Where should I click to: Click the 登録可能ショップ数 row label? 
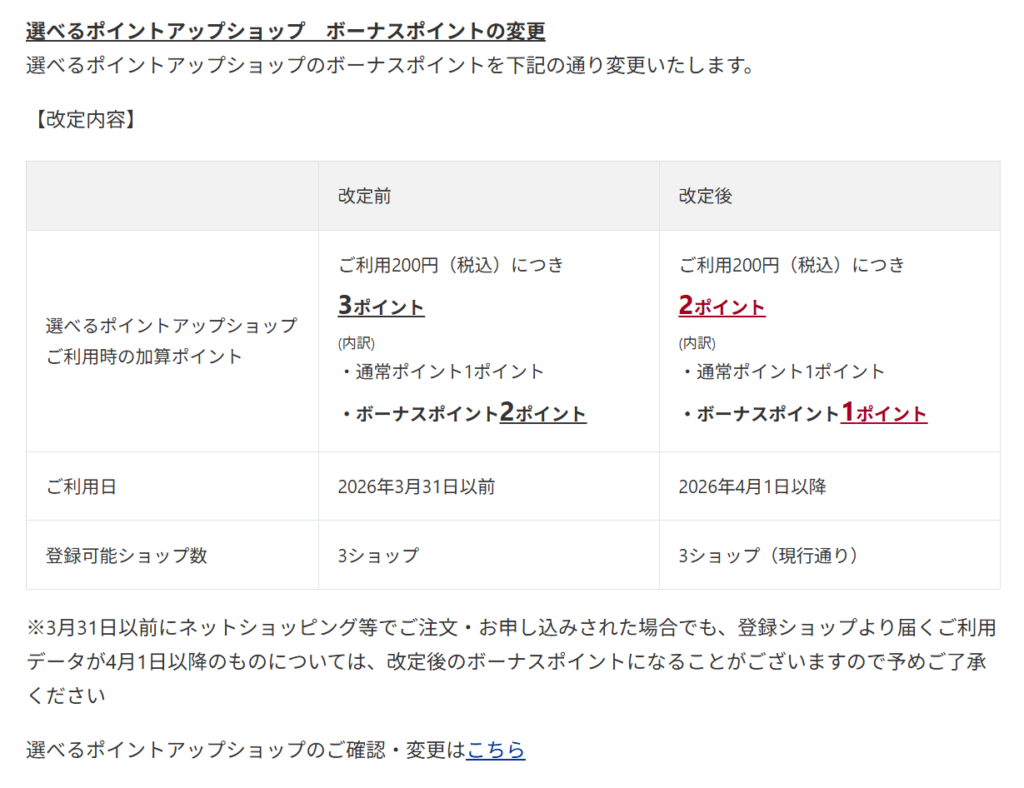click(x=127, y=556)
